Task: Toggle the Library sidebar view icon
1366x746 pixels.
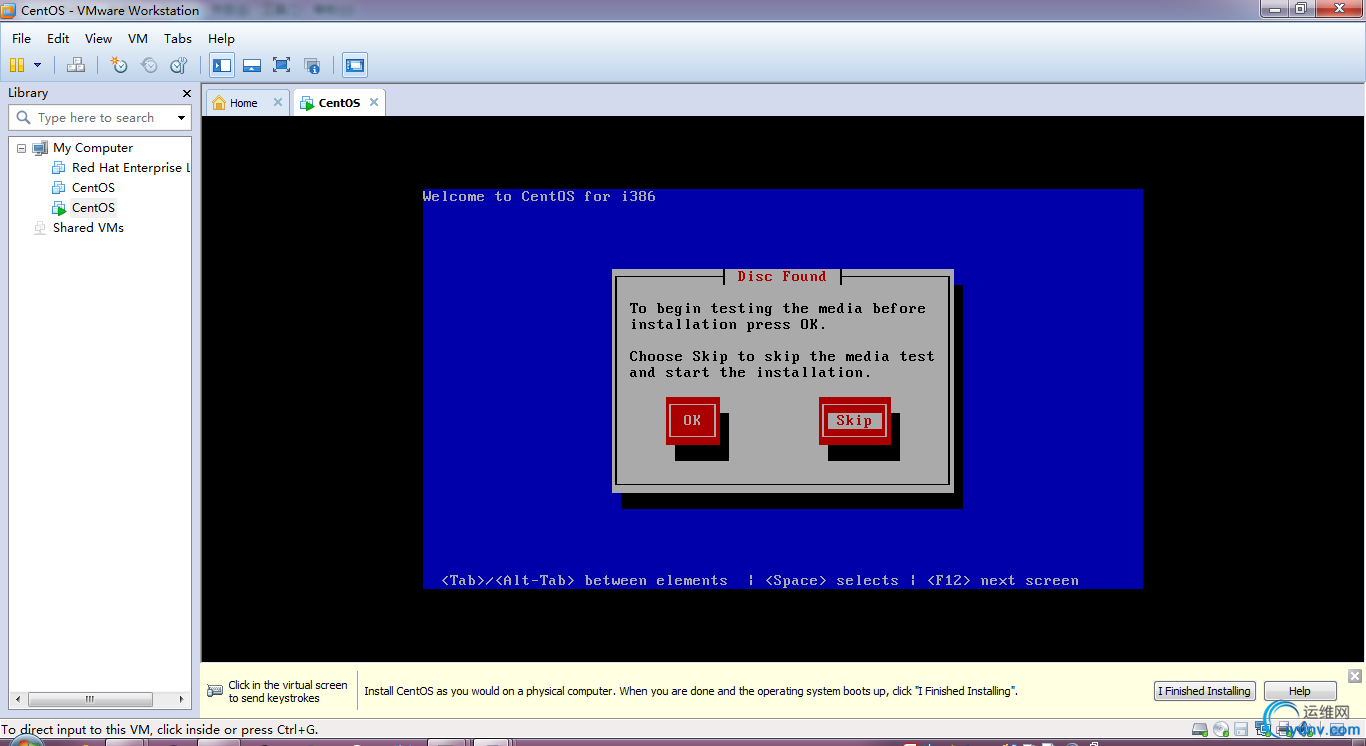Action: [x=222, y=65]
